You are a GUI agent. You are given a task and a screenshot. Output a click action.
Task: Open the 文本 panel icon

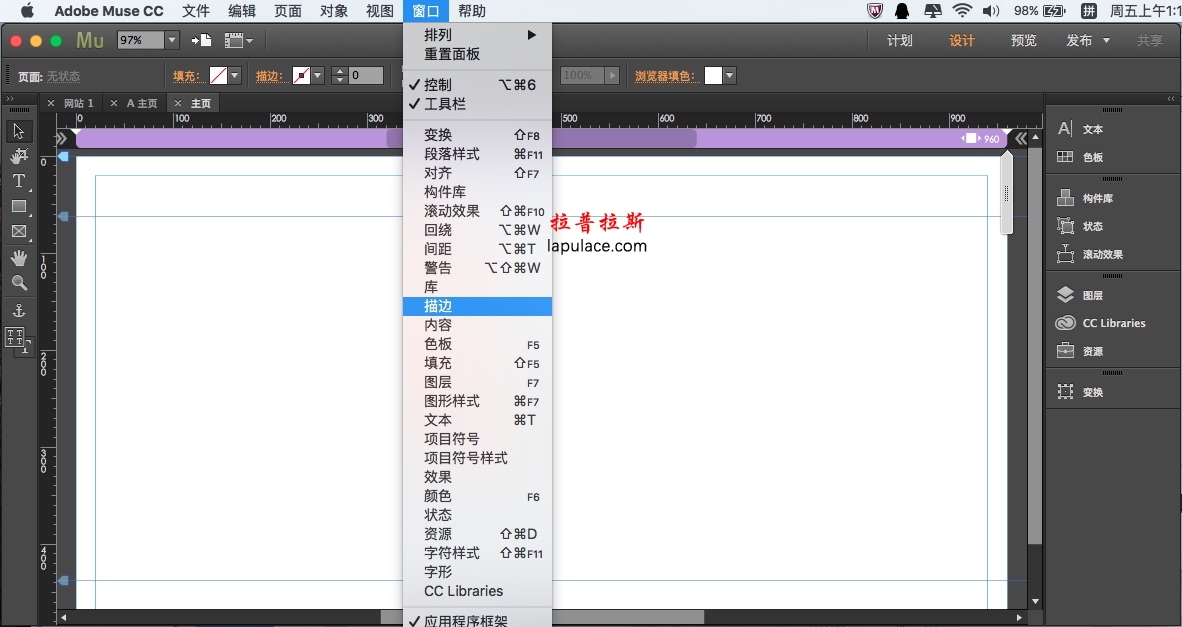(1064, 129)
